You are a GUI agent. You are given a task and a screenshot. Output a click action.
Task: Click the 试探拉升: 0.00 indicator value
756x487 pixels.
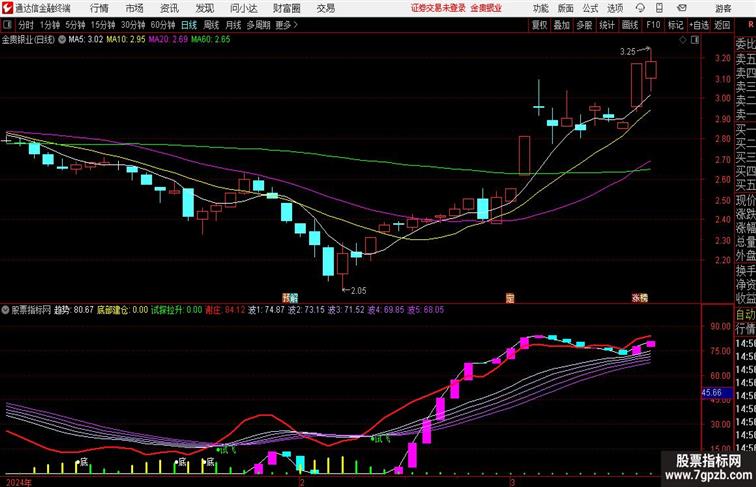tap(176, 310)
